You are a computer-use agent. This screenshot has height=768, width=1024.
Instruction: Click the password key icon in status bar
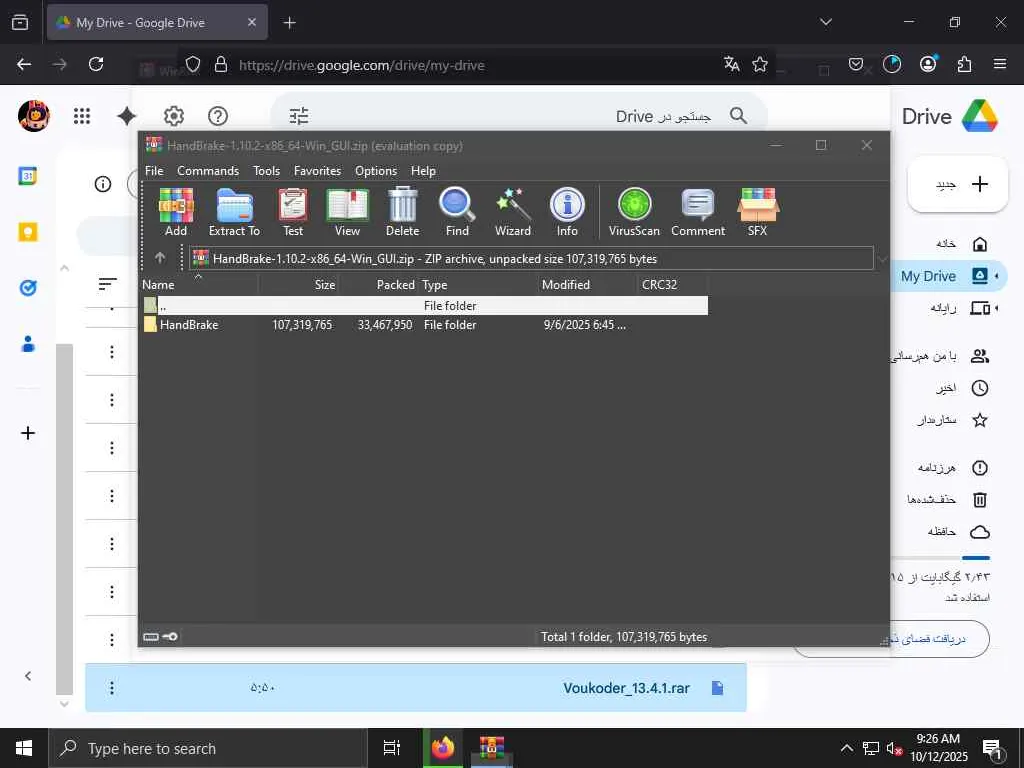pos(170,637)
